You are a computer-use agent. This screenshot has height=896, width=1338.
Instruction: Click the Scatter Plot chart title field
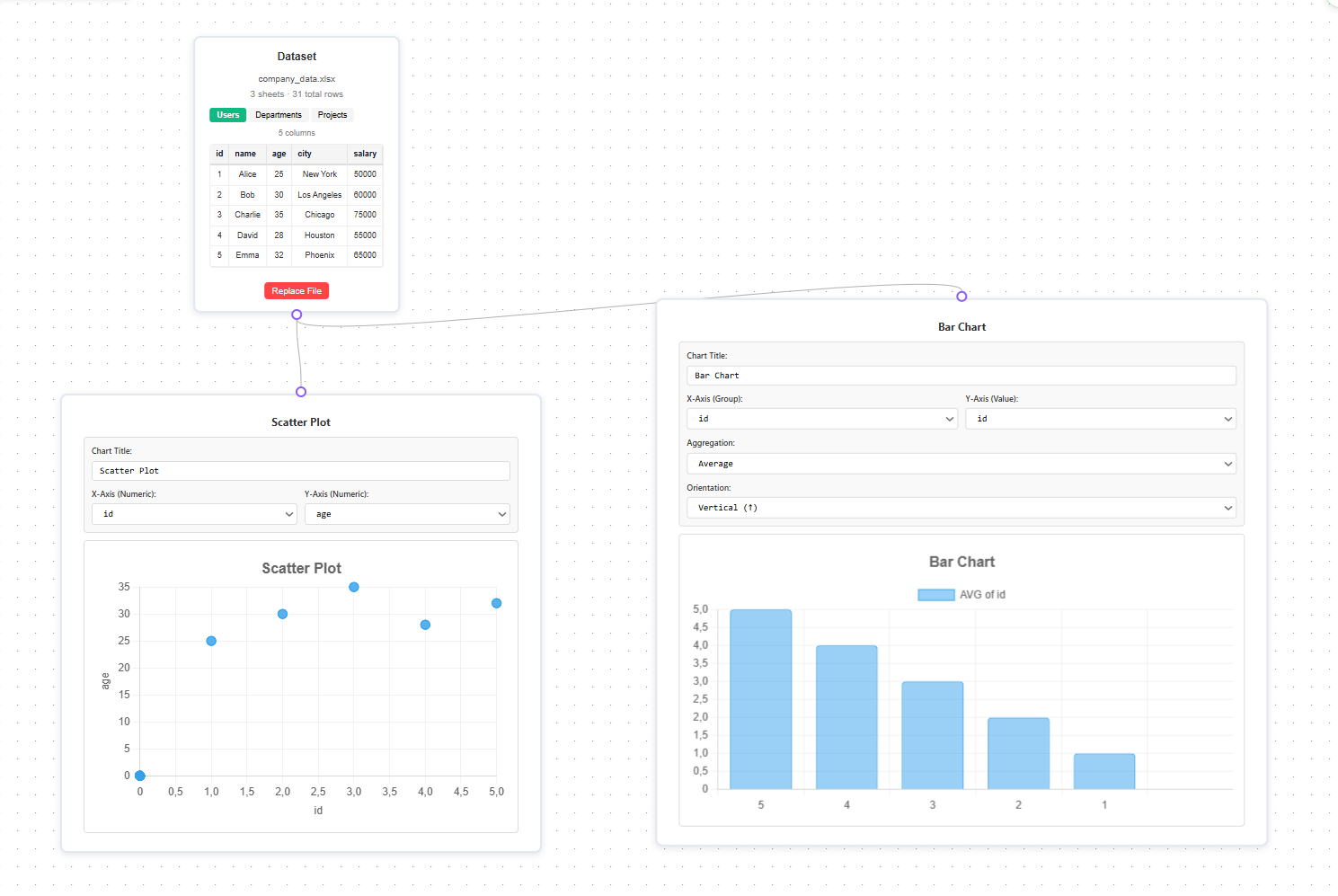point(301,471)
